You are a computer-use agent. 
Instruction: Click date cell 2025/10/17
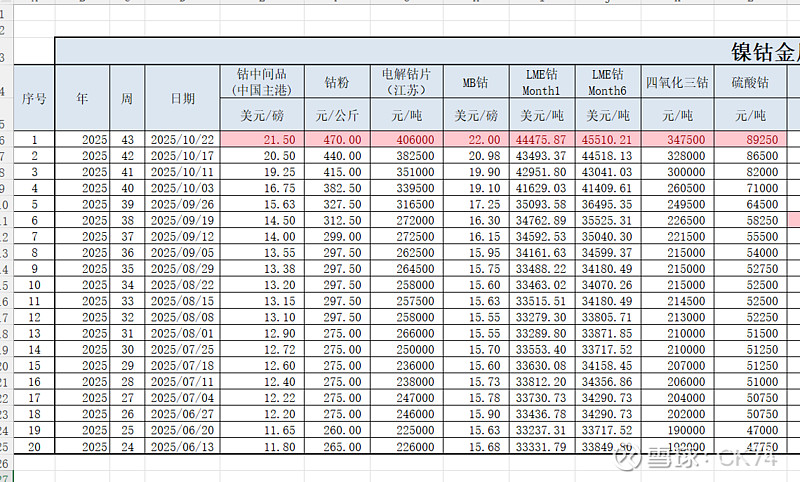183,156
